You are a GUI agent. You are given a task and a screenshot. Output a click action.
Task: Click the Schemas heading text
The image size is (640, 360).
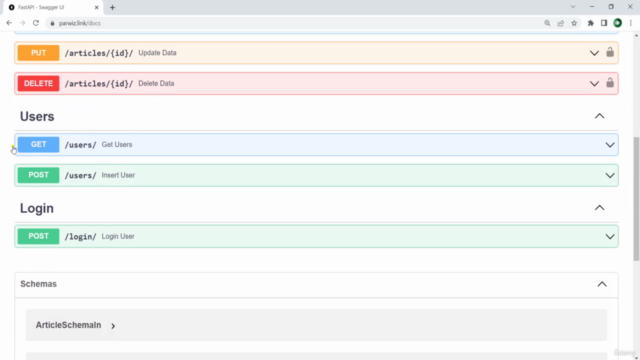[38, 284]
